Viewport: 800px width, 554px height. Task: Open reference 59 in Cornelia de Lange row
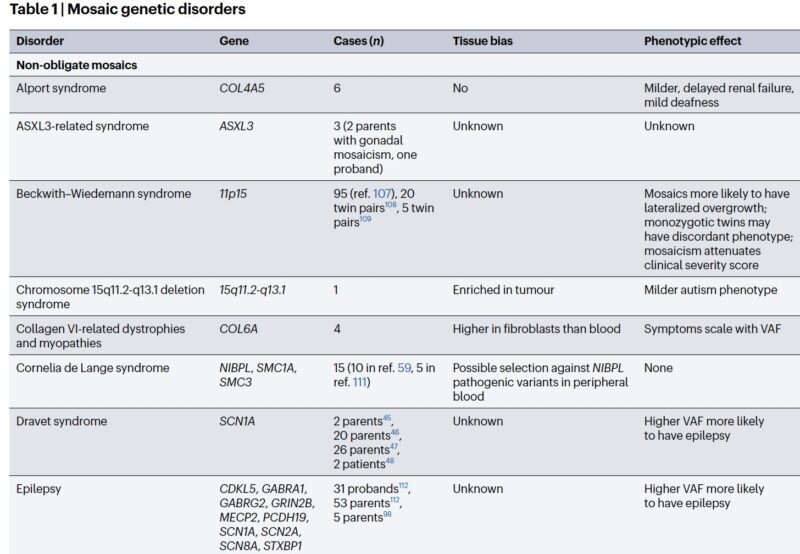click(404, 368)
